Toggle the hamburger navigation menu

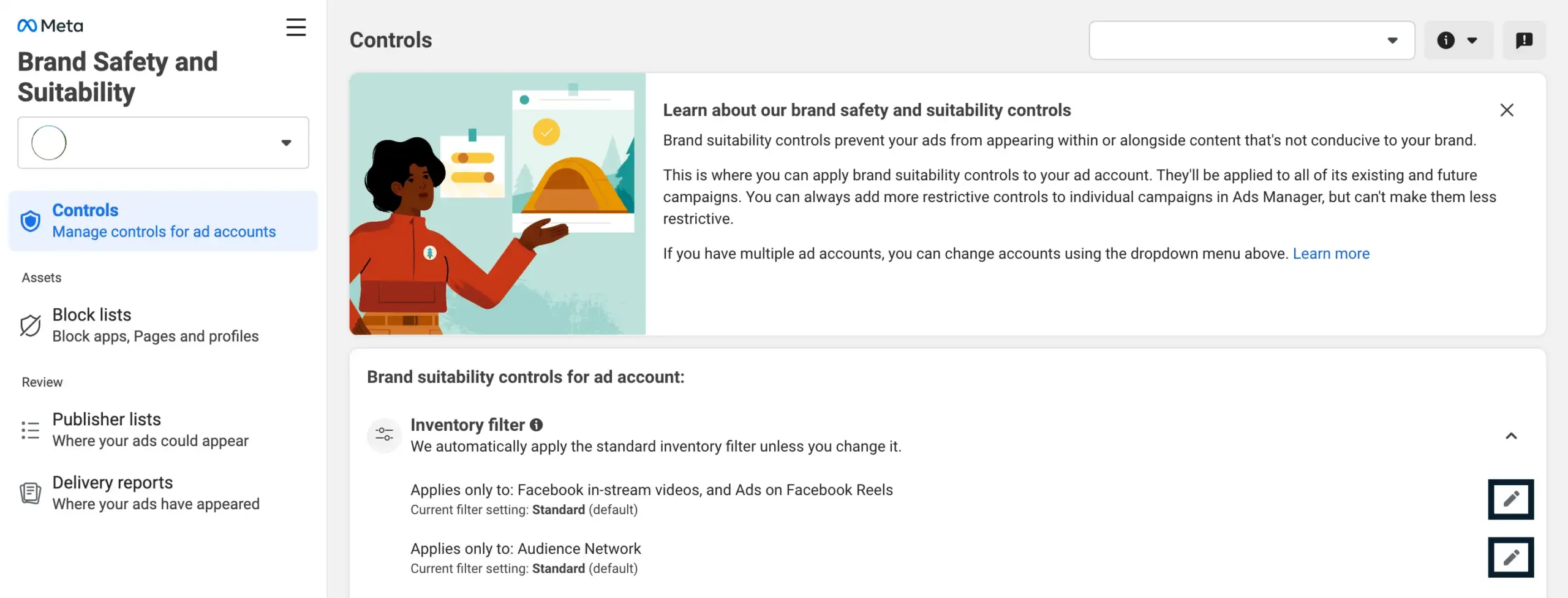[x=296, y=27]
